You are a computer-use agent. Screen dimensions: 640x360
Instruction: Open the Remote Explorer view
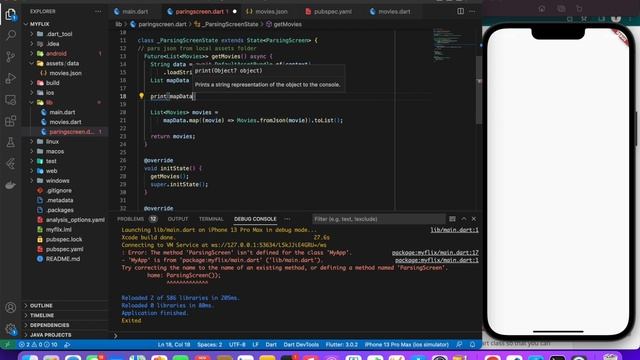tap(11, 100)
